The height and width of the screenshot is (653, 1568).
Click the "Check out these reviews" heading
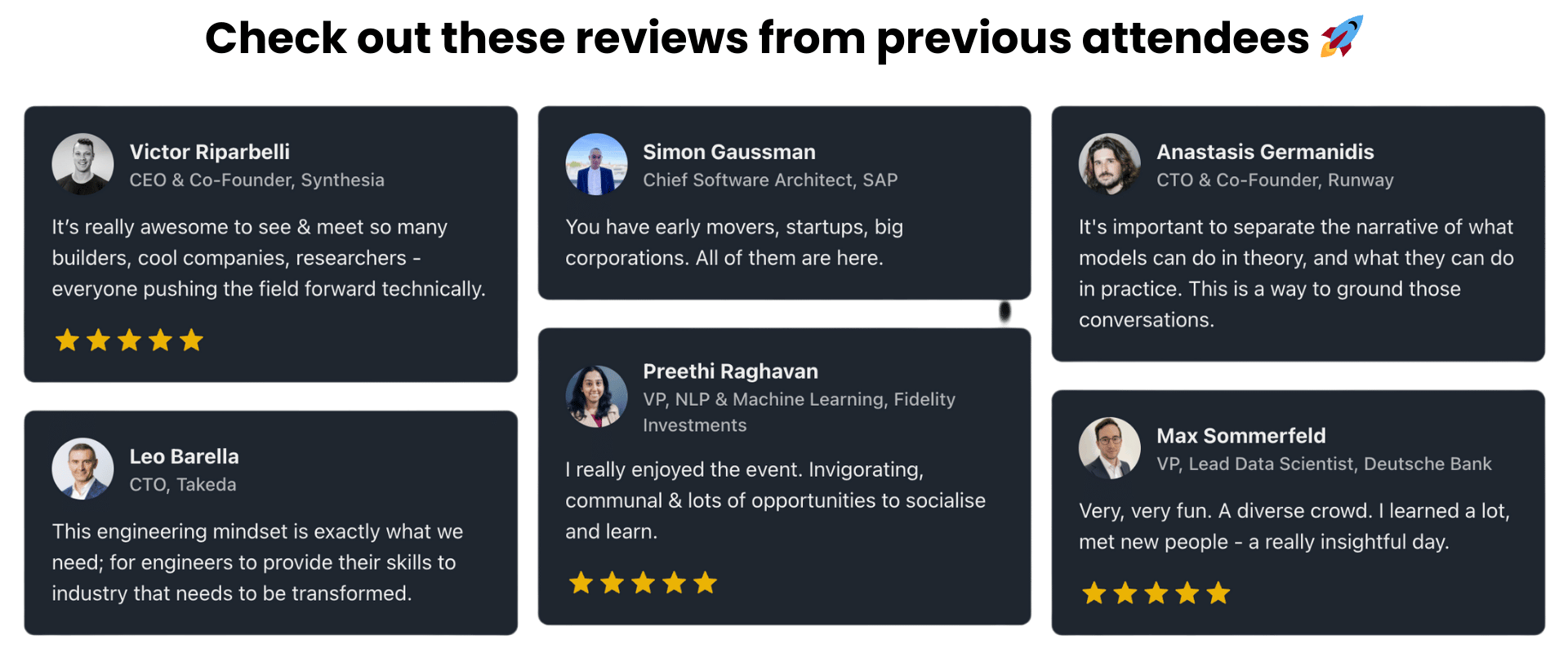(x=756, y=38)
